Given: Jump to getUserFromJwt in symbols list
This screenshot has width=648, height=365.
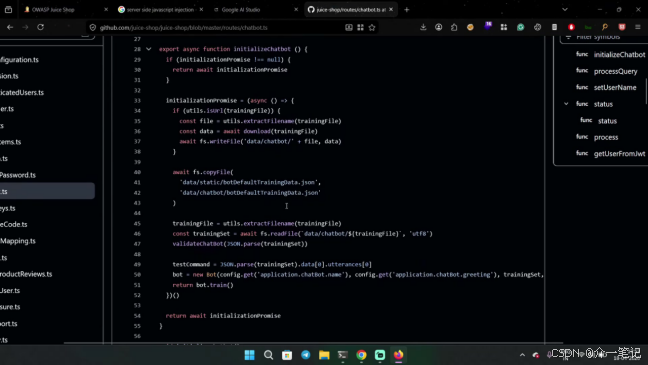Looking at the screenshot, I should point(619,154).
